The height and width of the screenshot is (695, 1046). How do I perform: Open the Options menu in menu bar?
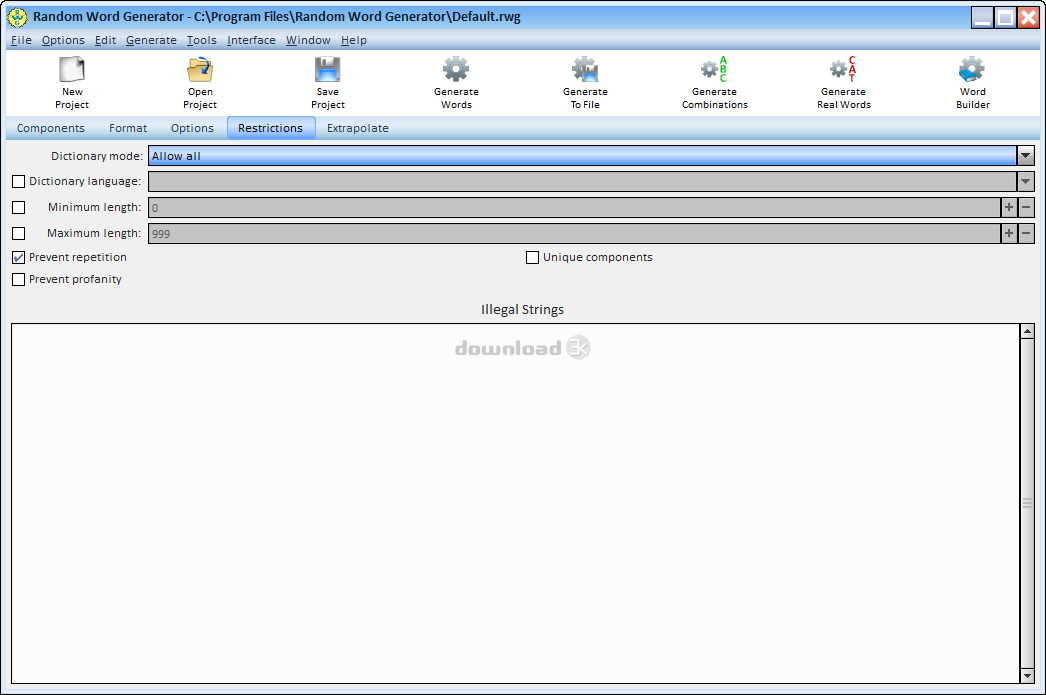pyautogui.click(x=63, y=40)
